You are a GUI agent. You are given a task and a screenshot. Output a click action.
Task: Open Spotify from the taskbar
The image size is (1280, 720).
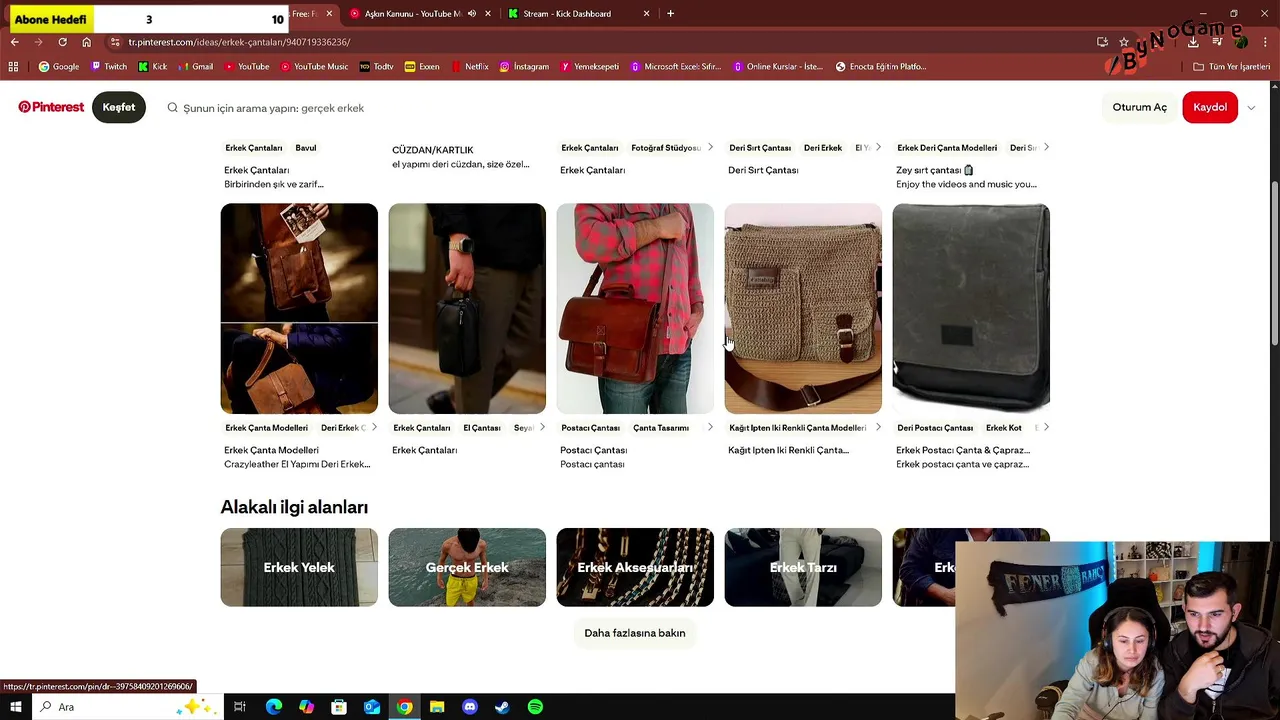[x=535, y=707]
